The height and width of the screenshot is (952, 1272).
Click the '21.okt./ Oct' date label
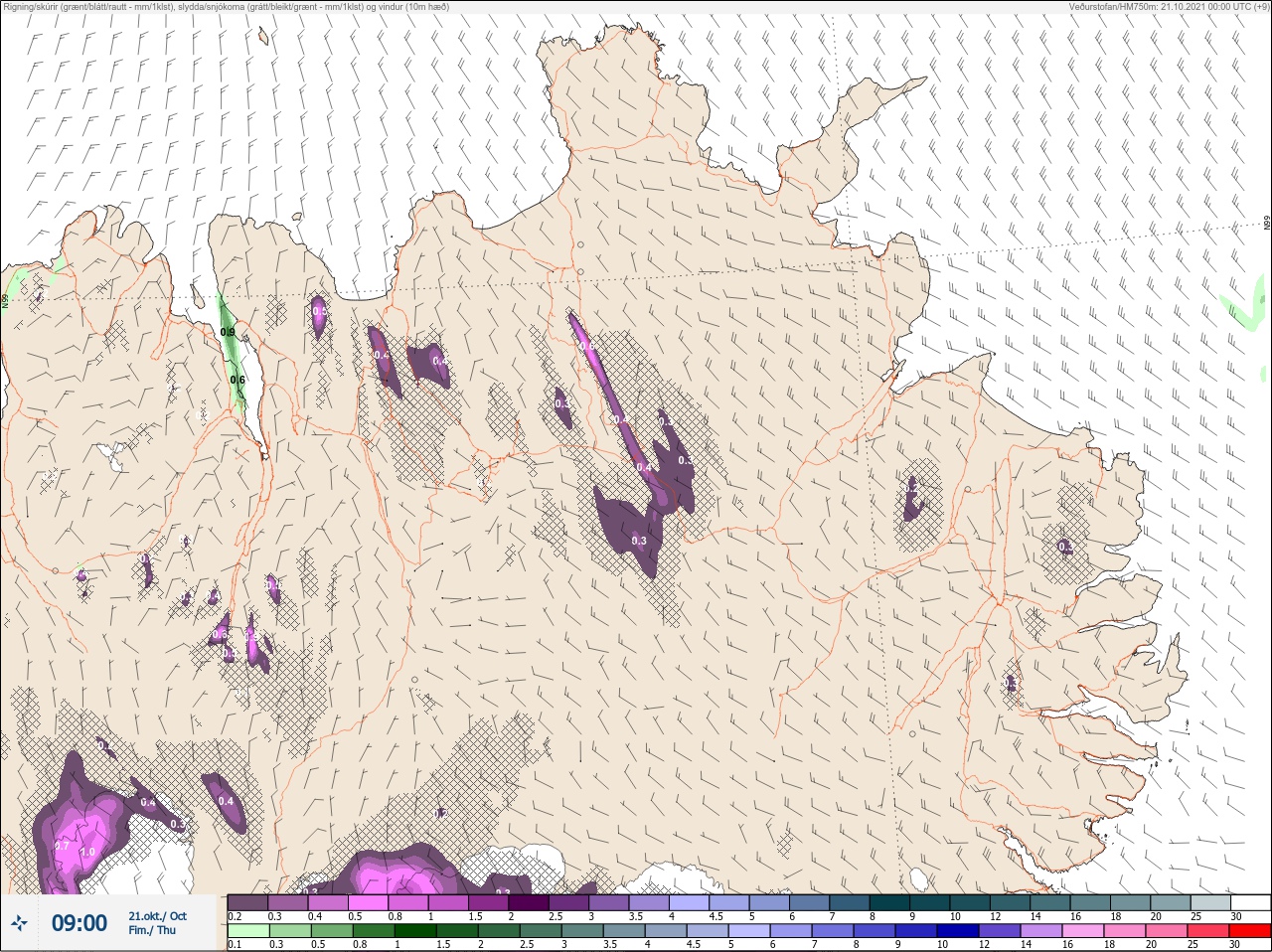click(x=157, y=916)
